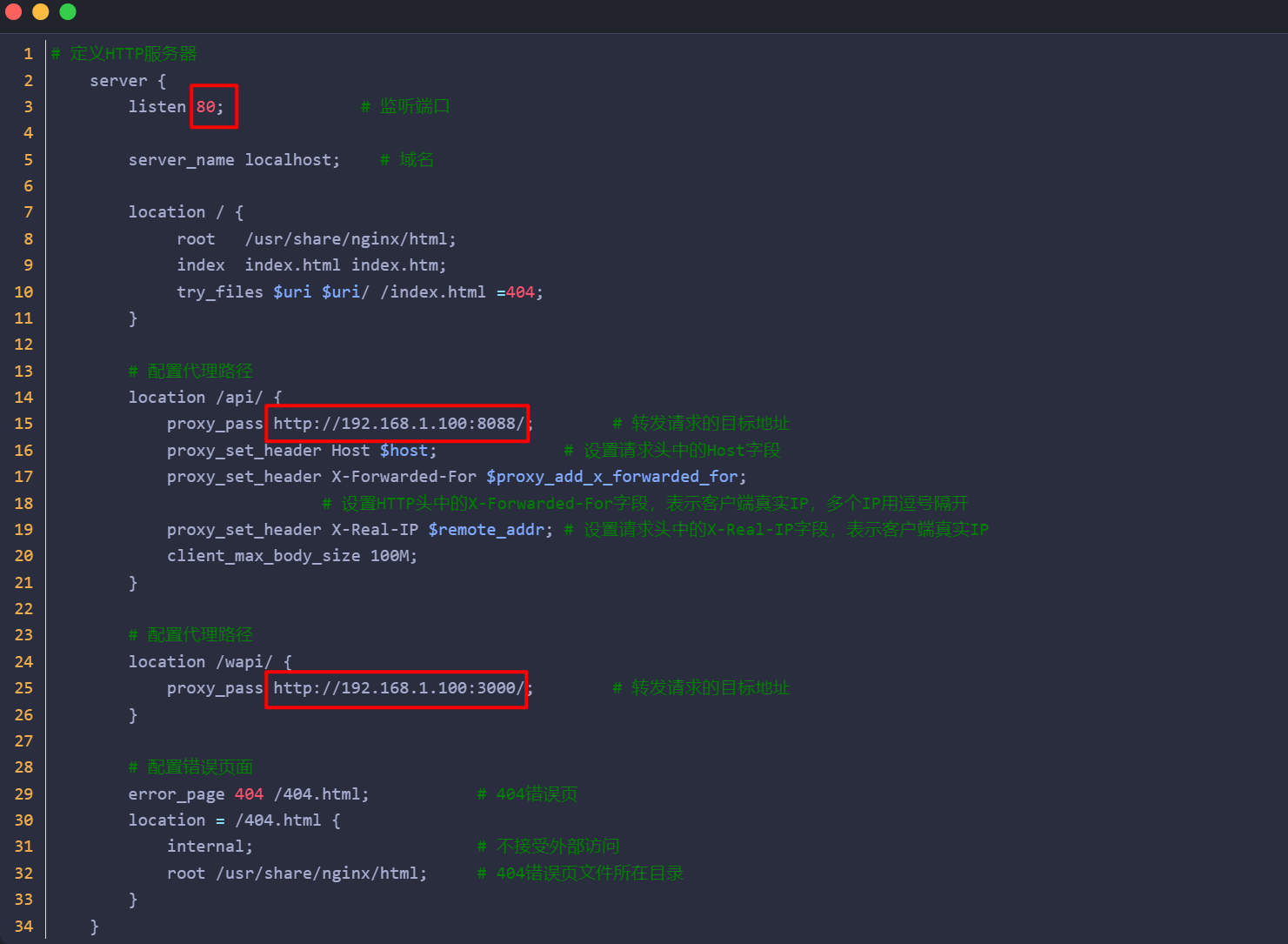Click line number 3 in the gutter
This screenshot has width=1288, height=944.
pos(28,106)
